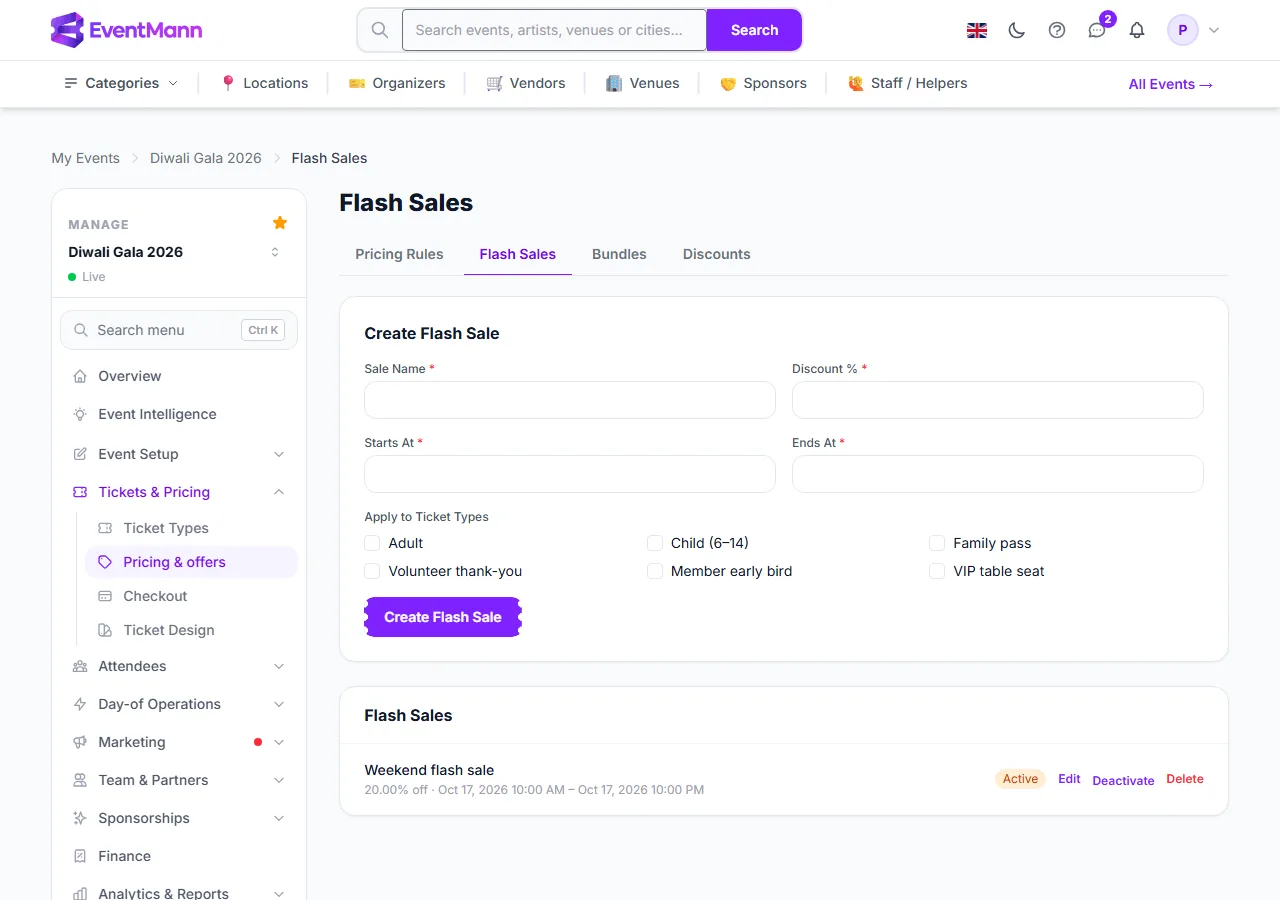Expand the Team & Partners section
The image size is (1280, 900).
[x=279, y=780]
